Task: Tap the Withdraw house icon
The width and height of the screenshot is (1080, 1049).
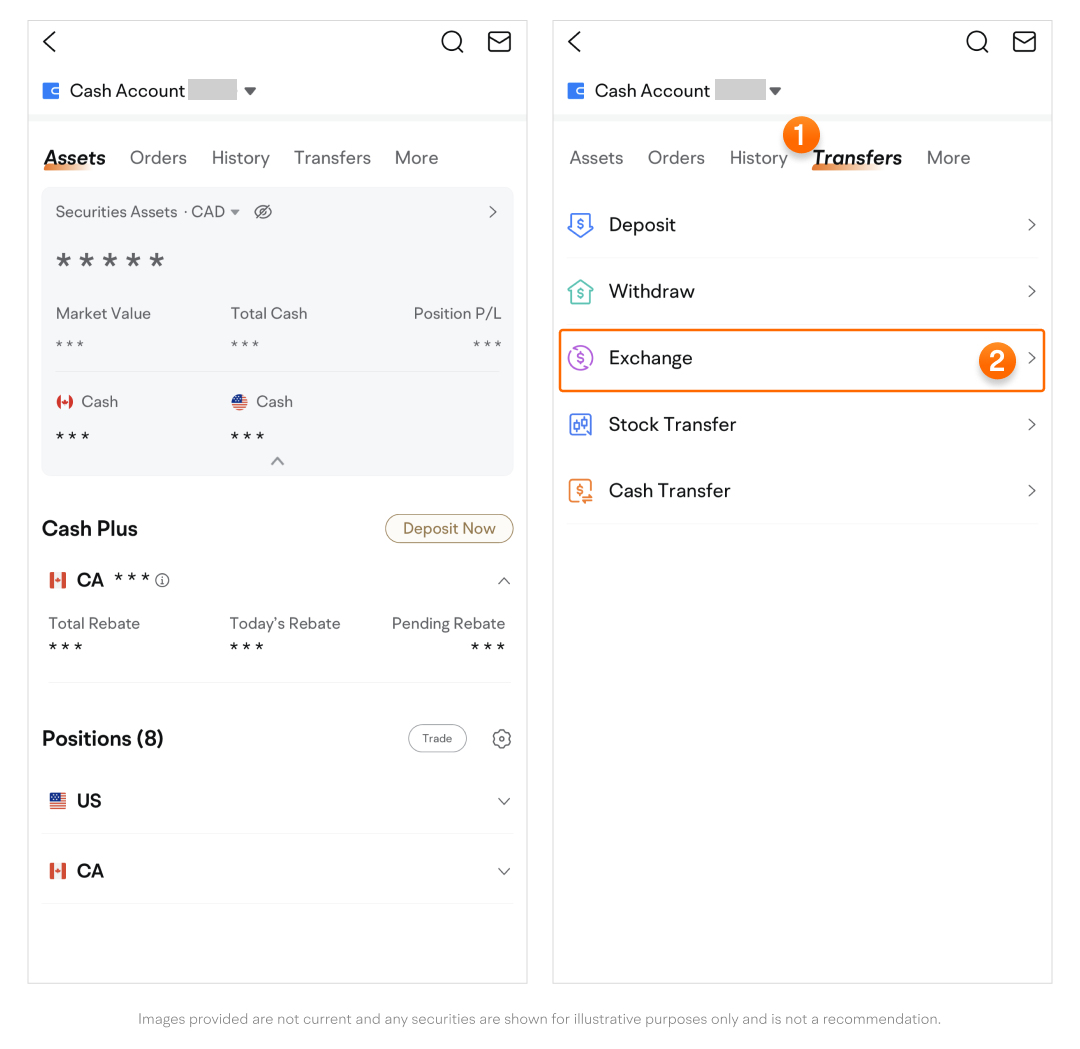Action: click(580, 292)
